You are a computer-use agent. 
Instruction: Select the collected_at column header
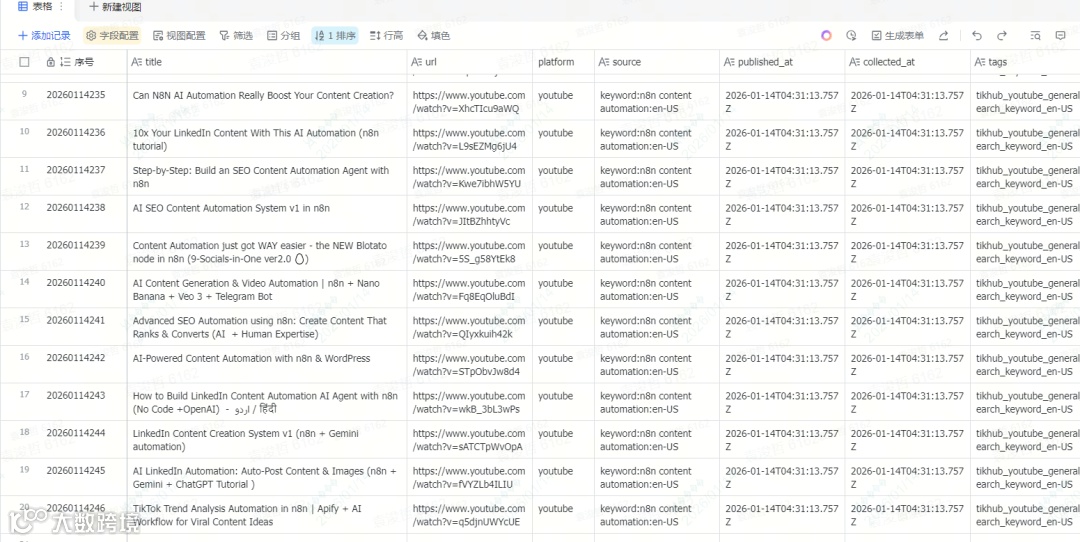coord(908,62)
